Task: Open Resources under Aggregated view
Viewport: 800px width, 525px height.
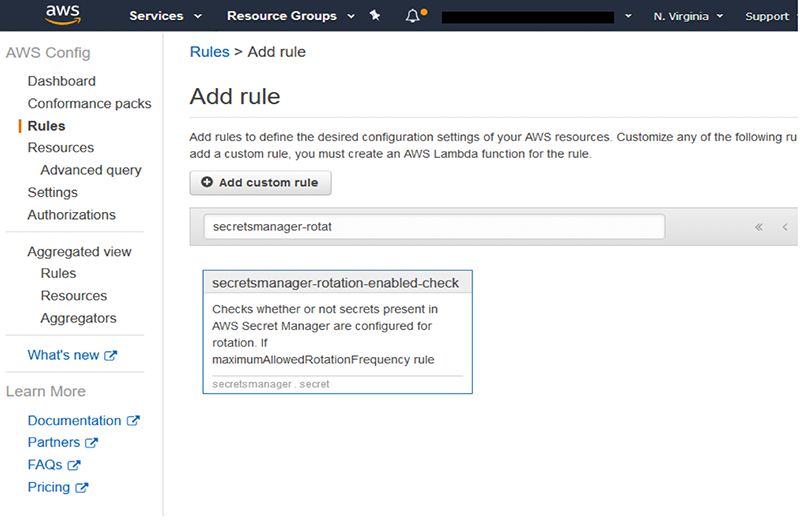Action: pyautogui.click(x=73, y=296)
